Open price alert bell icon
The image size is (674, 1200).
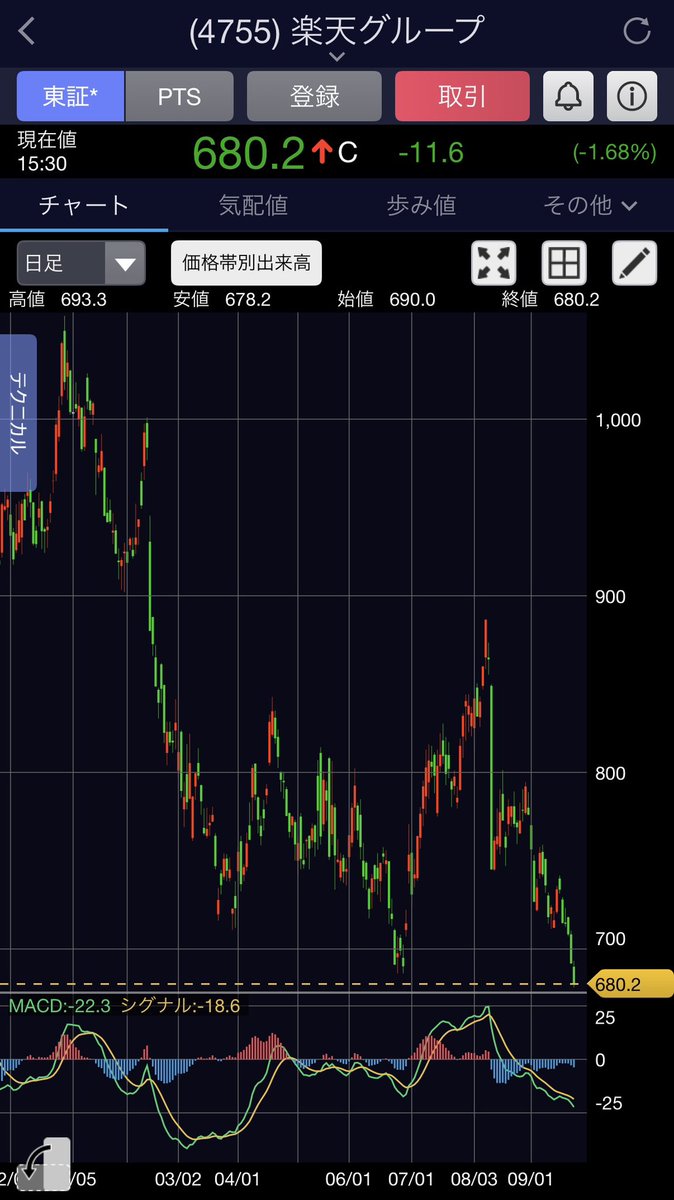click(x=568, y=96)
